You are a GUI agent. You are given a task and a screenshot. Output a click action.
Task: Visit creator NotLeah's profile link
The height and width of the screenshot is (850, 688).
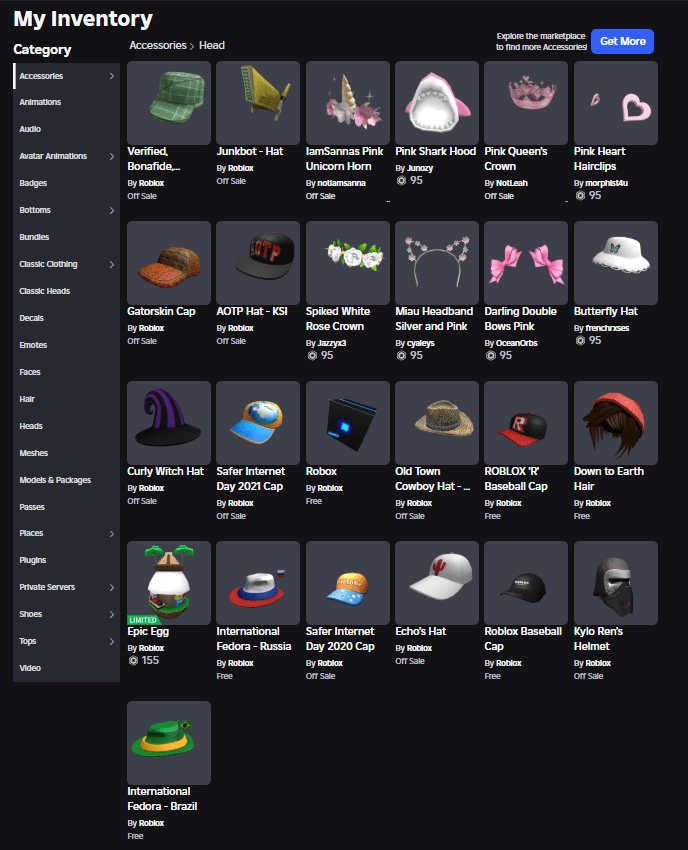[512, 183]
